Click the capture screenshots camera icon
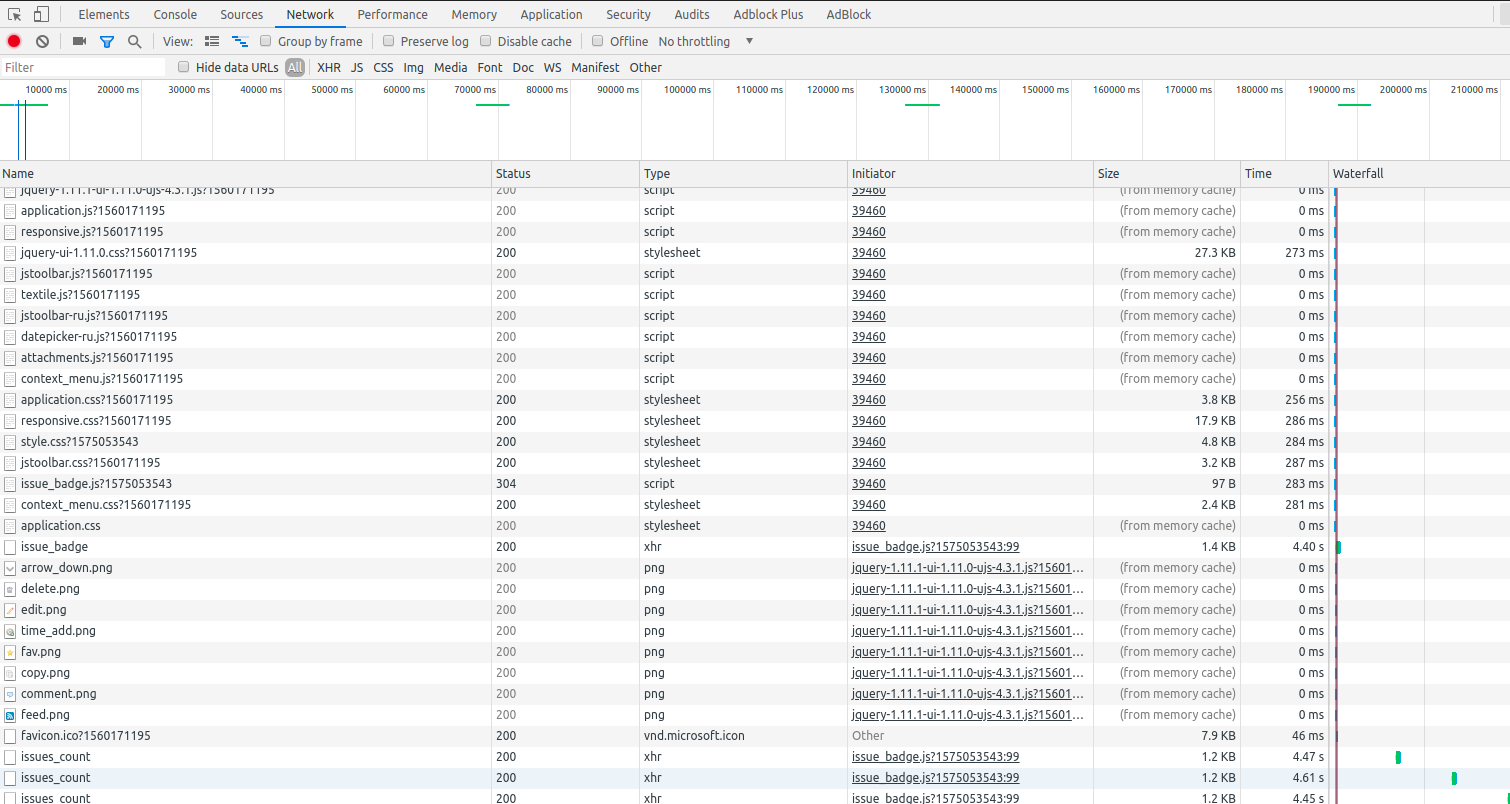The image size is (1510, 804). pyautogui.click(x=79, y=41)
